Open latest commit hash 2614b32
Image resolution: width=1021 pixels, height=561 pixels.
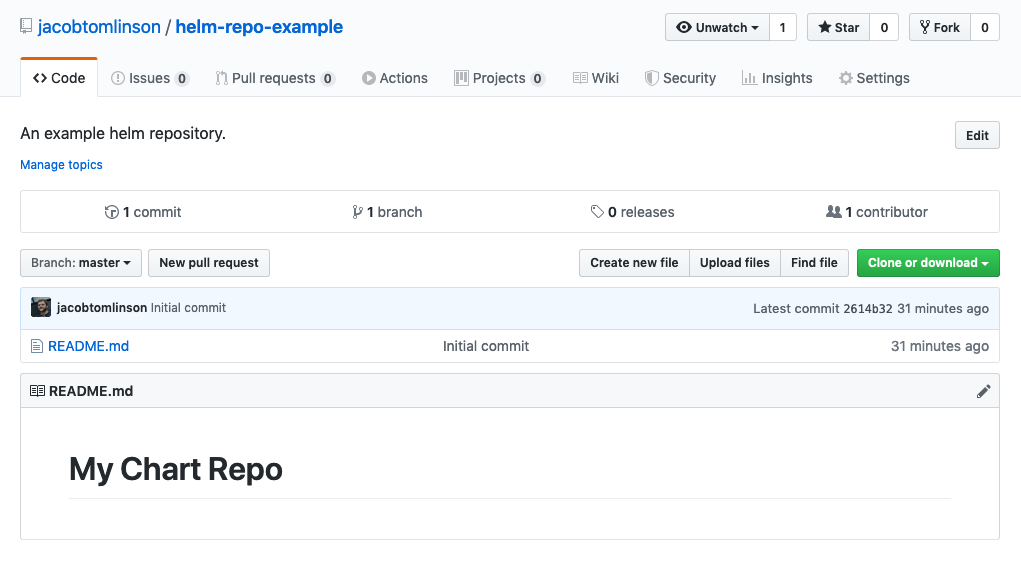(x=867, y=308)
